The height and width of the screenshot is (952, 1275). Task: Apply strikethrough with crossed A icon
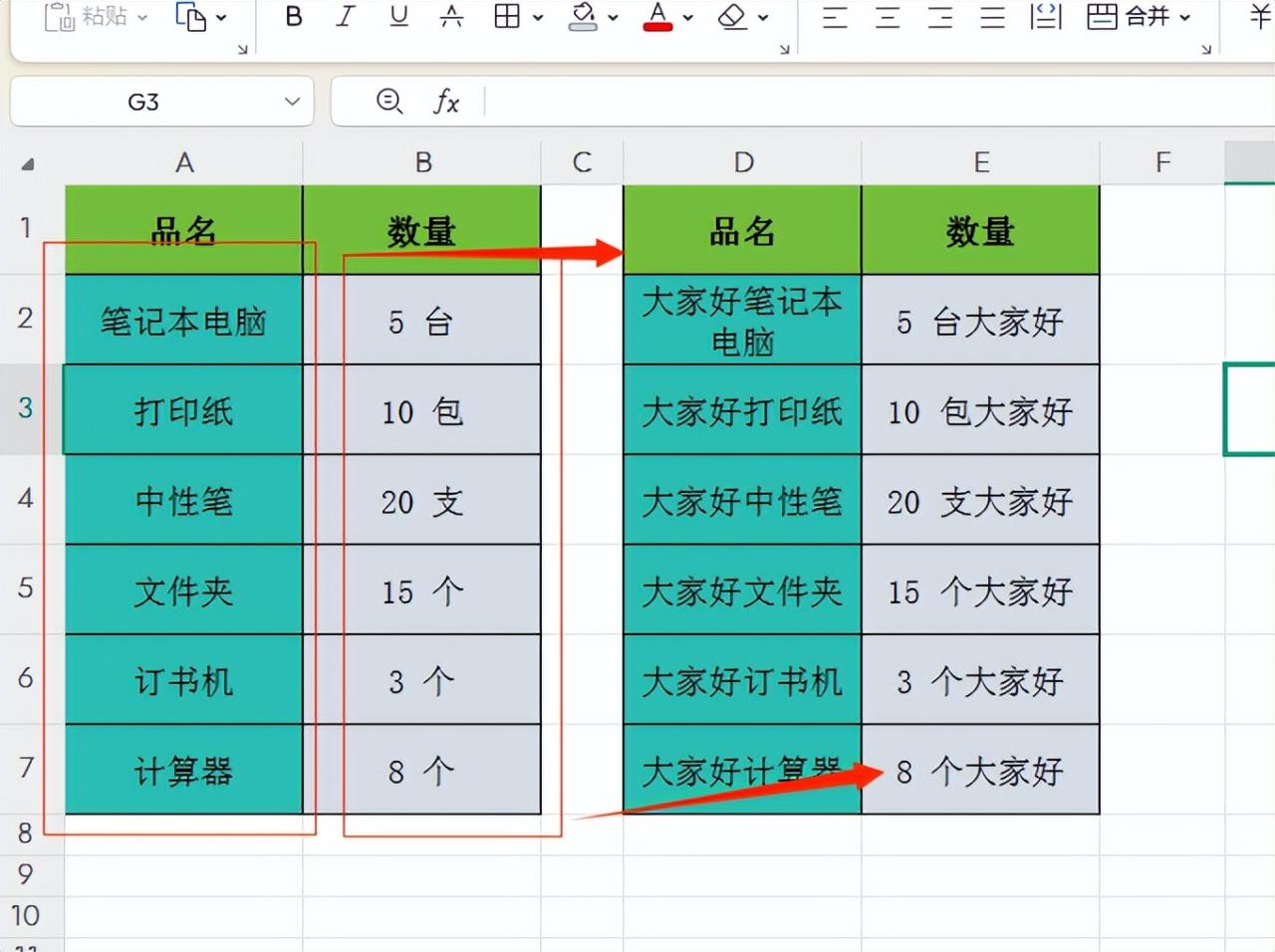pos(451,16)
